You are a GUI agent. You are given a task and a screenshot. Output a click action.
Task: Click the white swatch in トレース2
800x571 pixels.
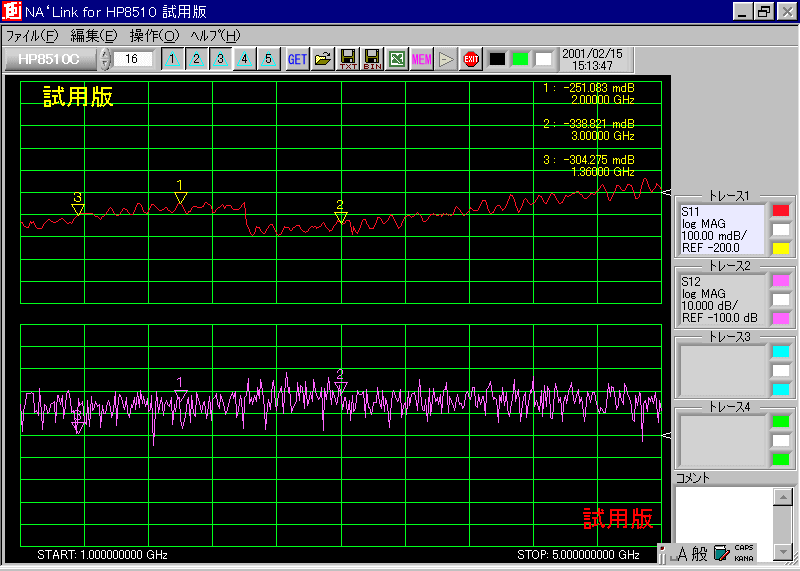pos(781,300)
